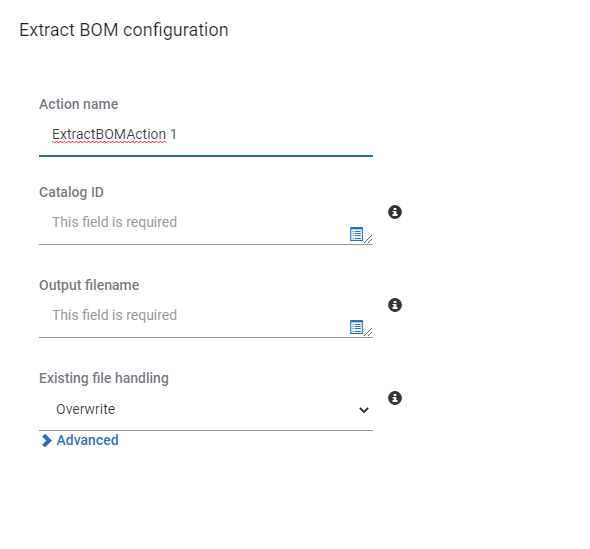Click the resize grip of Catalog ID textarea
This screenshot has width=590, height=549.
point(368,239)
